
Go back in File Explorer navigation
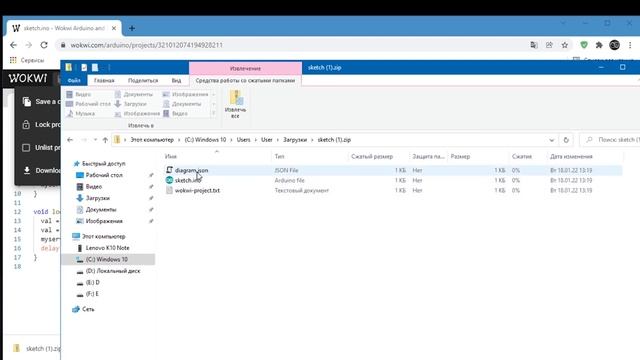[x=70, y=140]
